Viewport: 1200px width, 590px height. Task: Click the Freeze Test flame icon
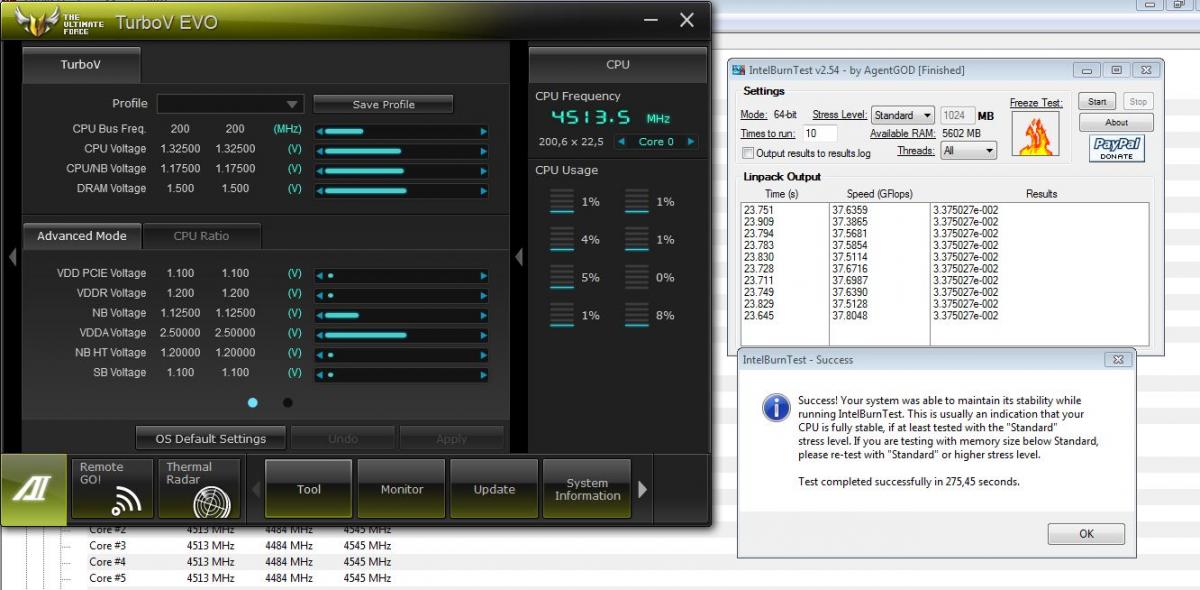coord(1034,134)
